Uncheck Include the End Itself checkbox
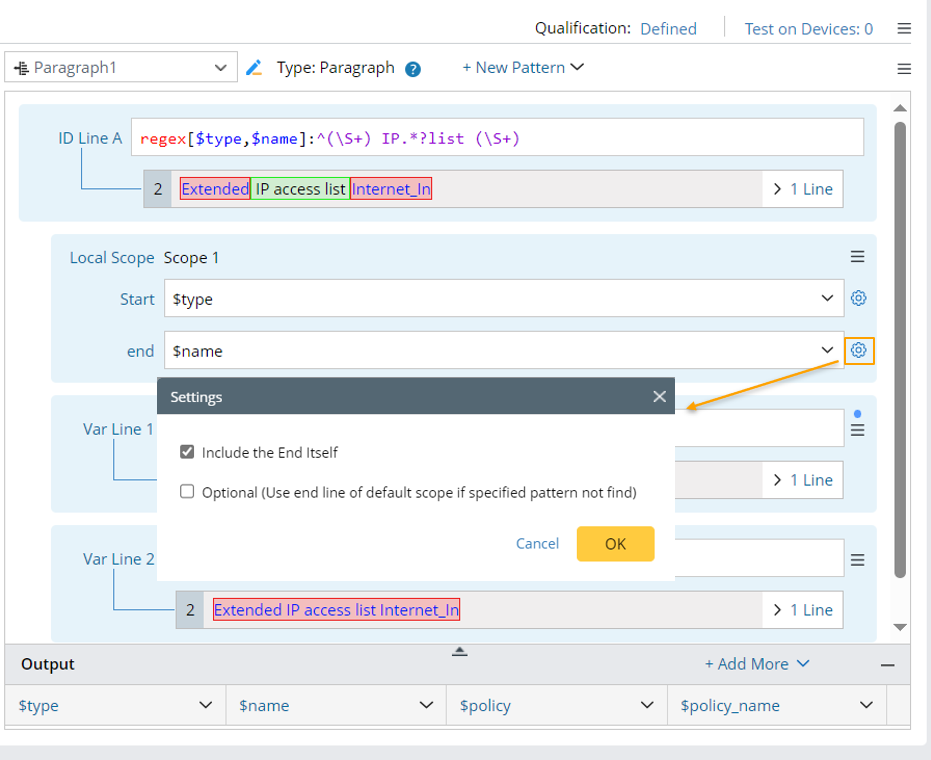The width and height of the screenshot is (931, 760). click(x=187, y=452)
